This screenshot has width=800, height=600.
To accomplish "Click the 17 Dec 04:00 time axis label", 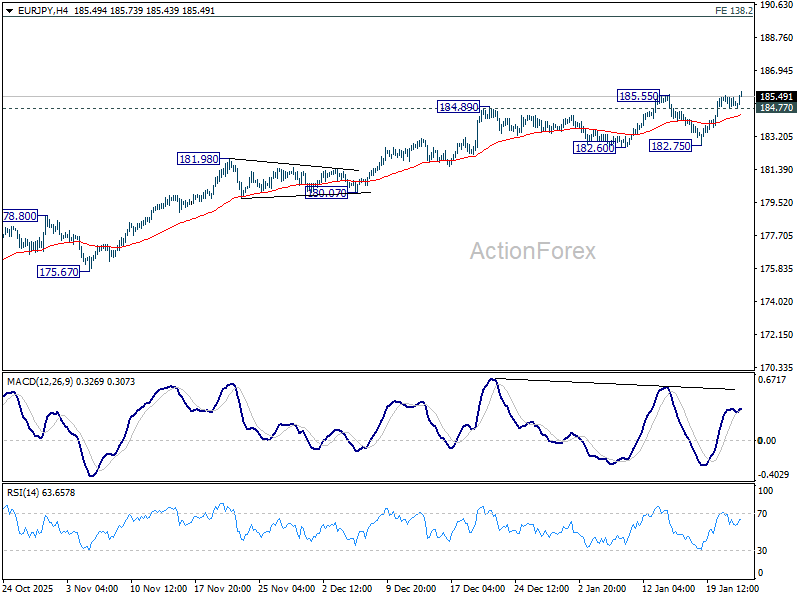I will (478, 589).
